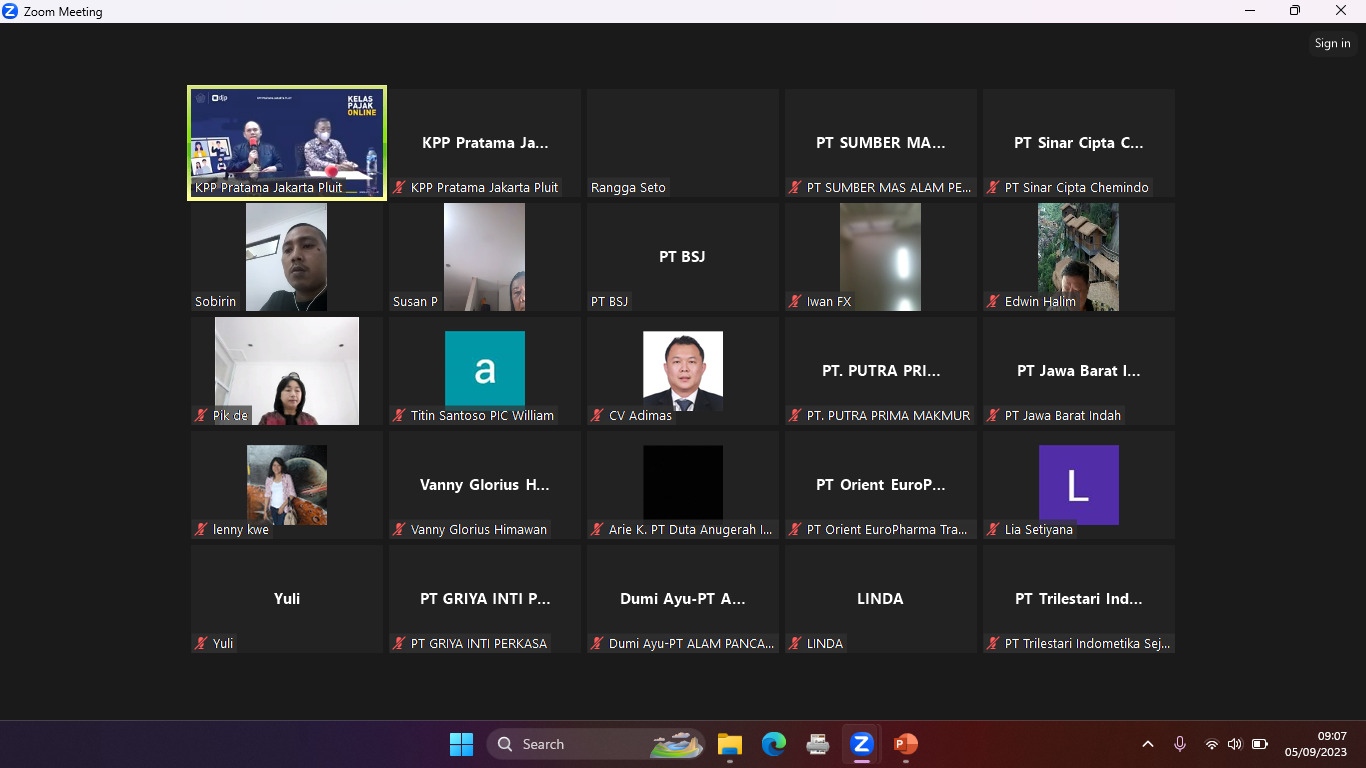
Task: Select the KPP Pratama Jakarta Pluit video tile
Action: click(x=287, y=143)
